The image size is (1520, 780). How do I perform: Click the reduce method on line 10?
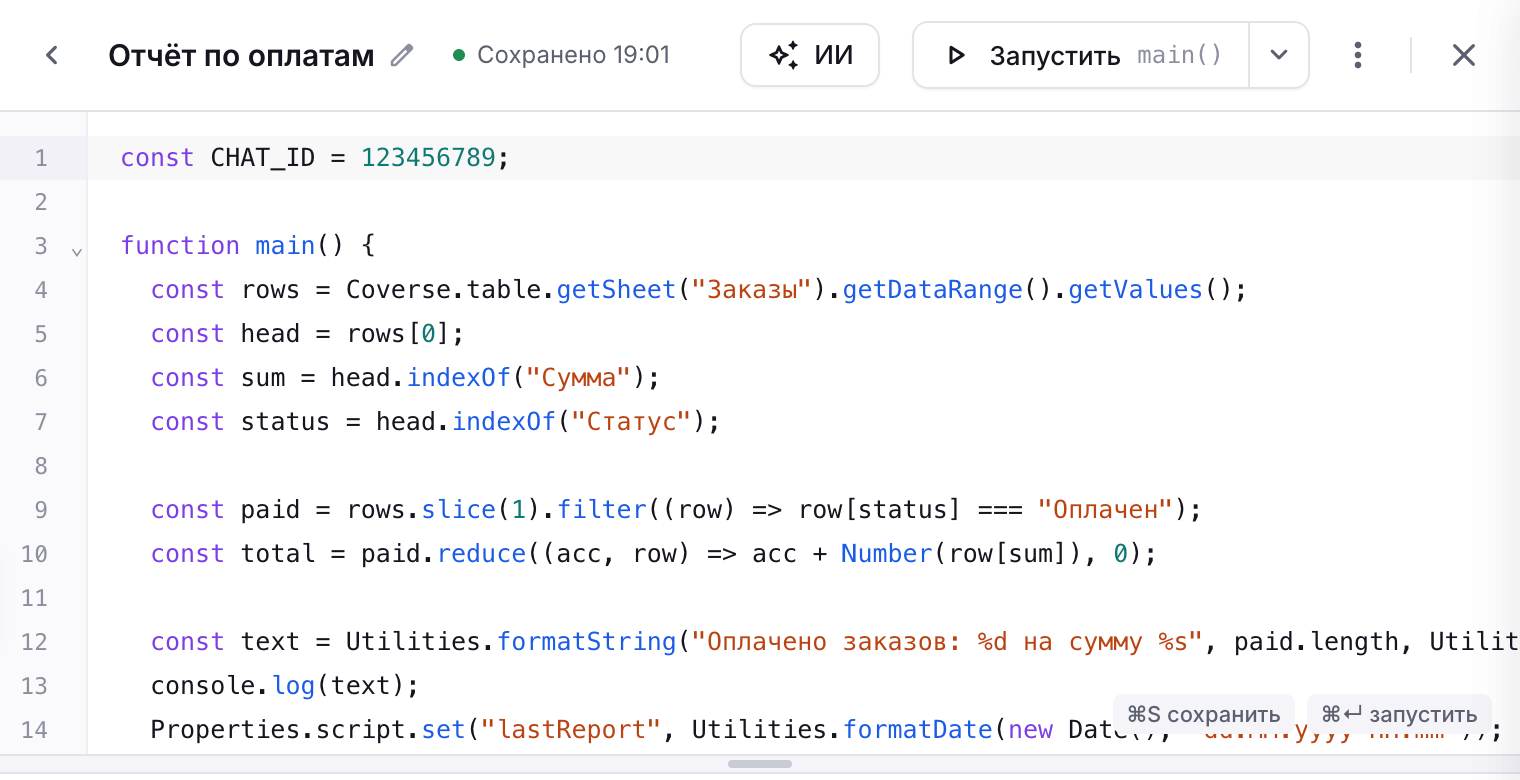coord(481,554)
